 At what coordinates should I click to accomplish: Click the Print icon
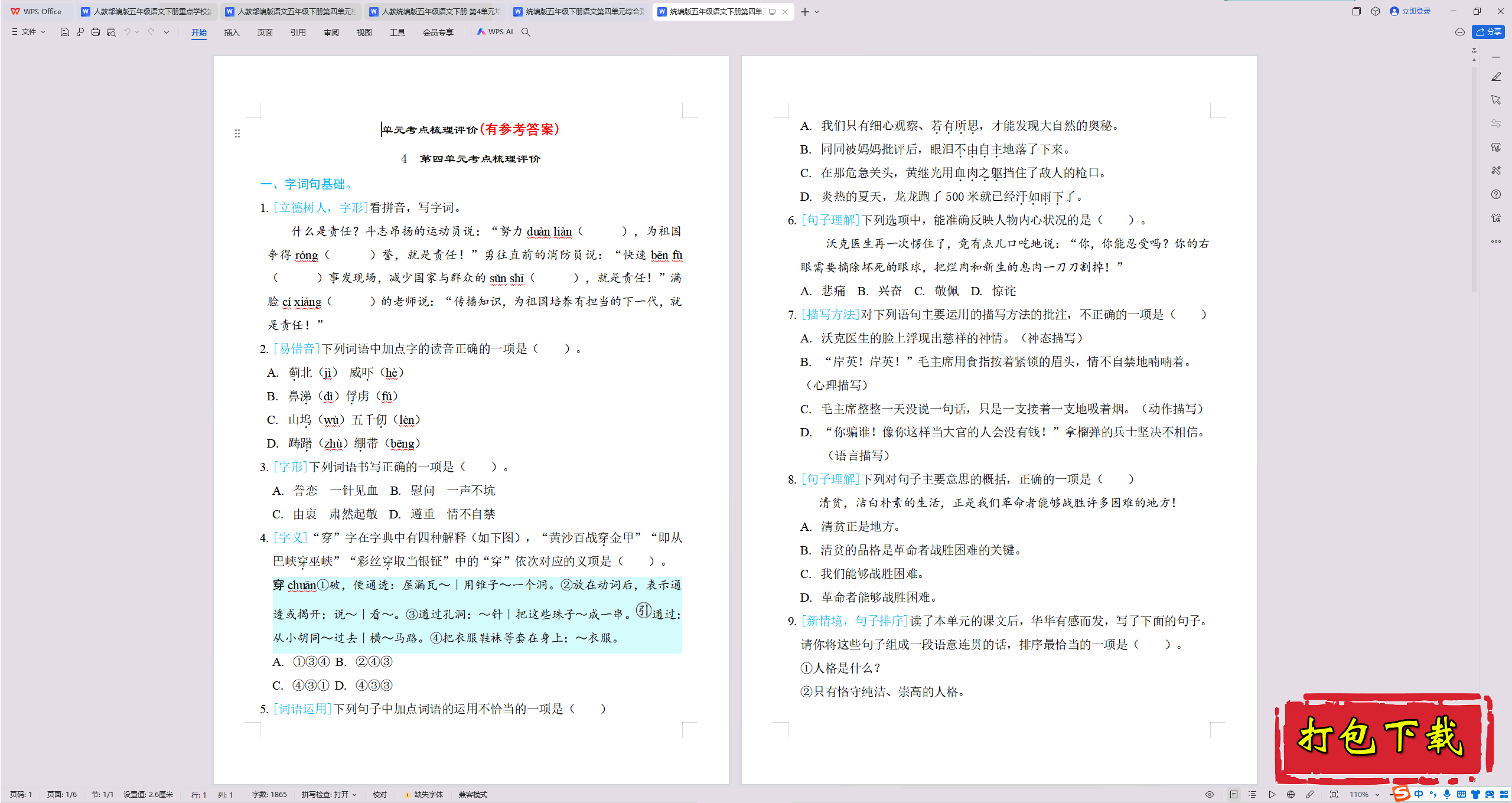click(x=96, y=32)
